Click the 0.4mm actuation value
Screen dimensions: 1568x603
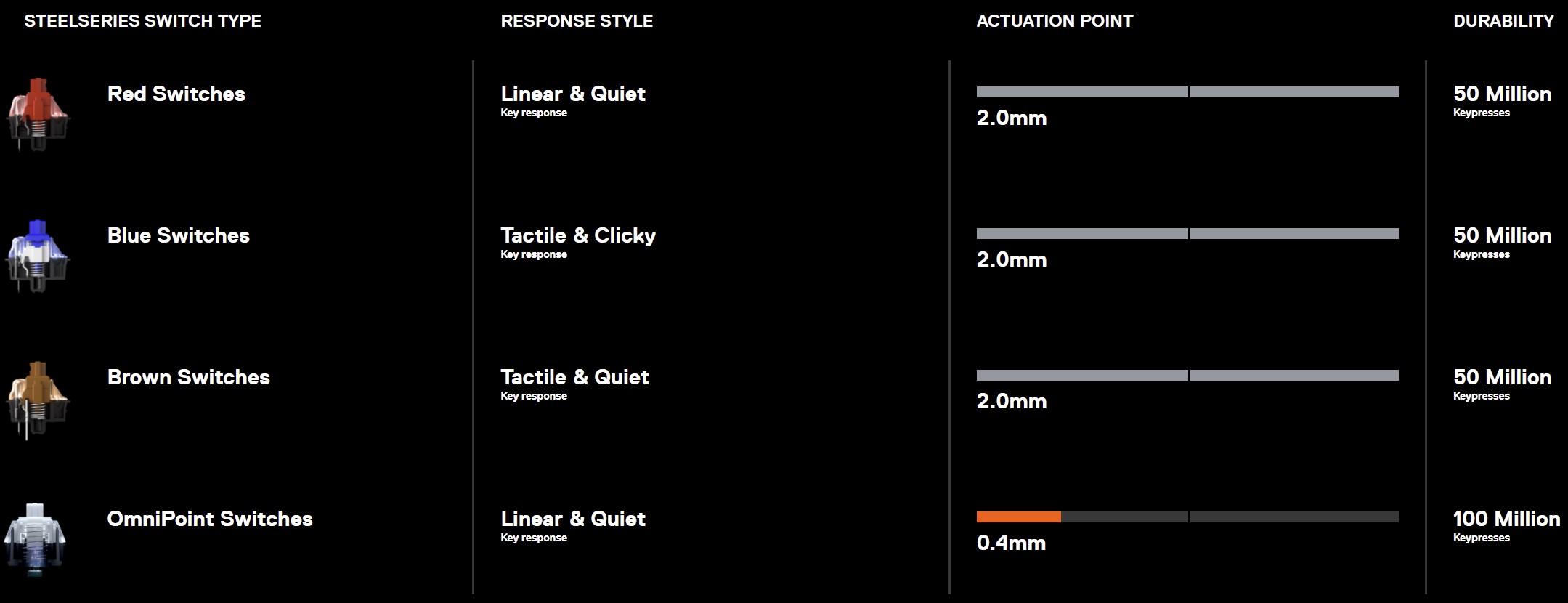click(1012, 543)
